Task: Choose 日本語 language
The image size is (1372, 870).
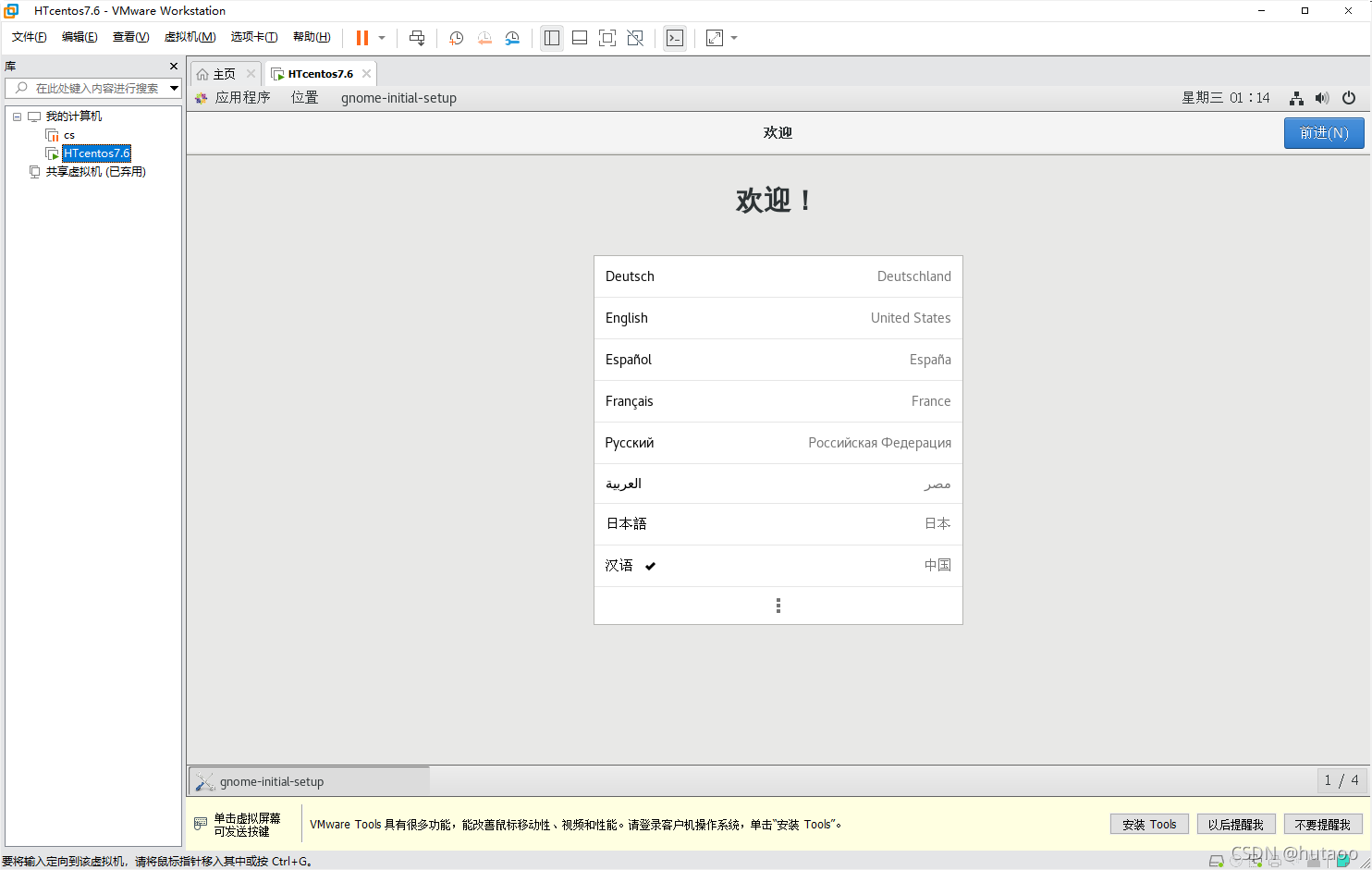Action: tap(778, 524)
